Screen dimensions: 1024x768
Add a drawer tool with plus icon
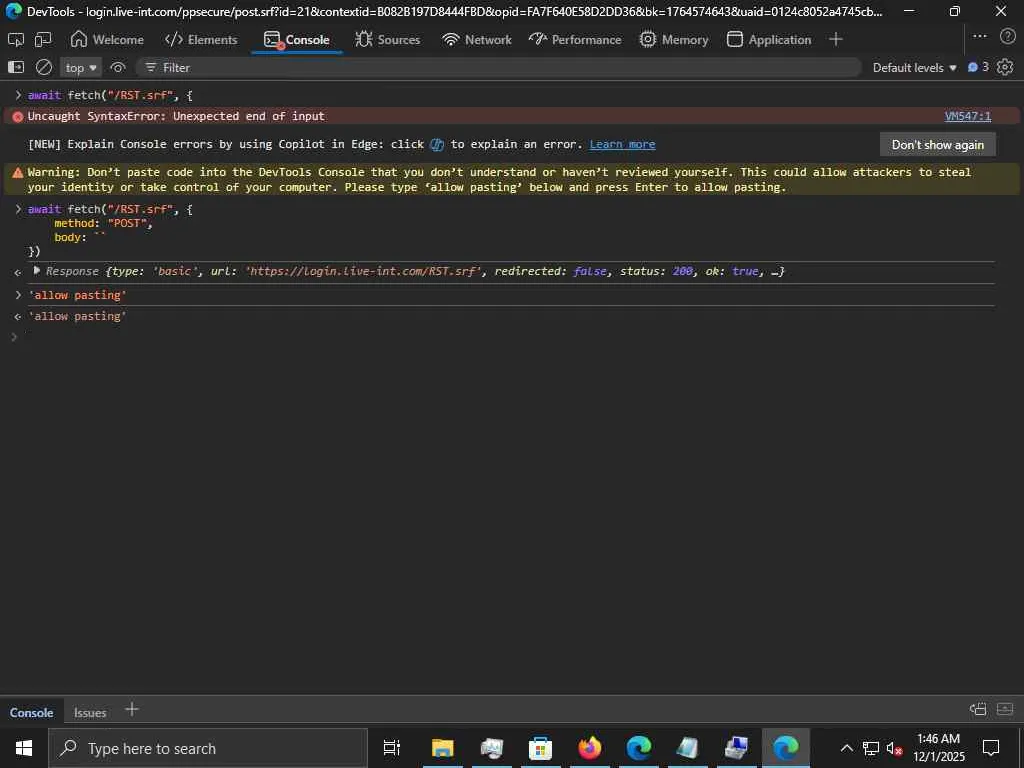(131, 709)
